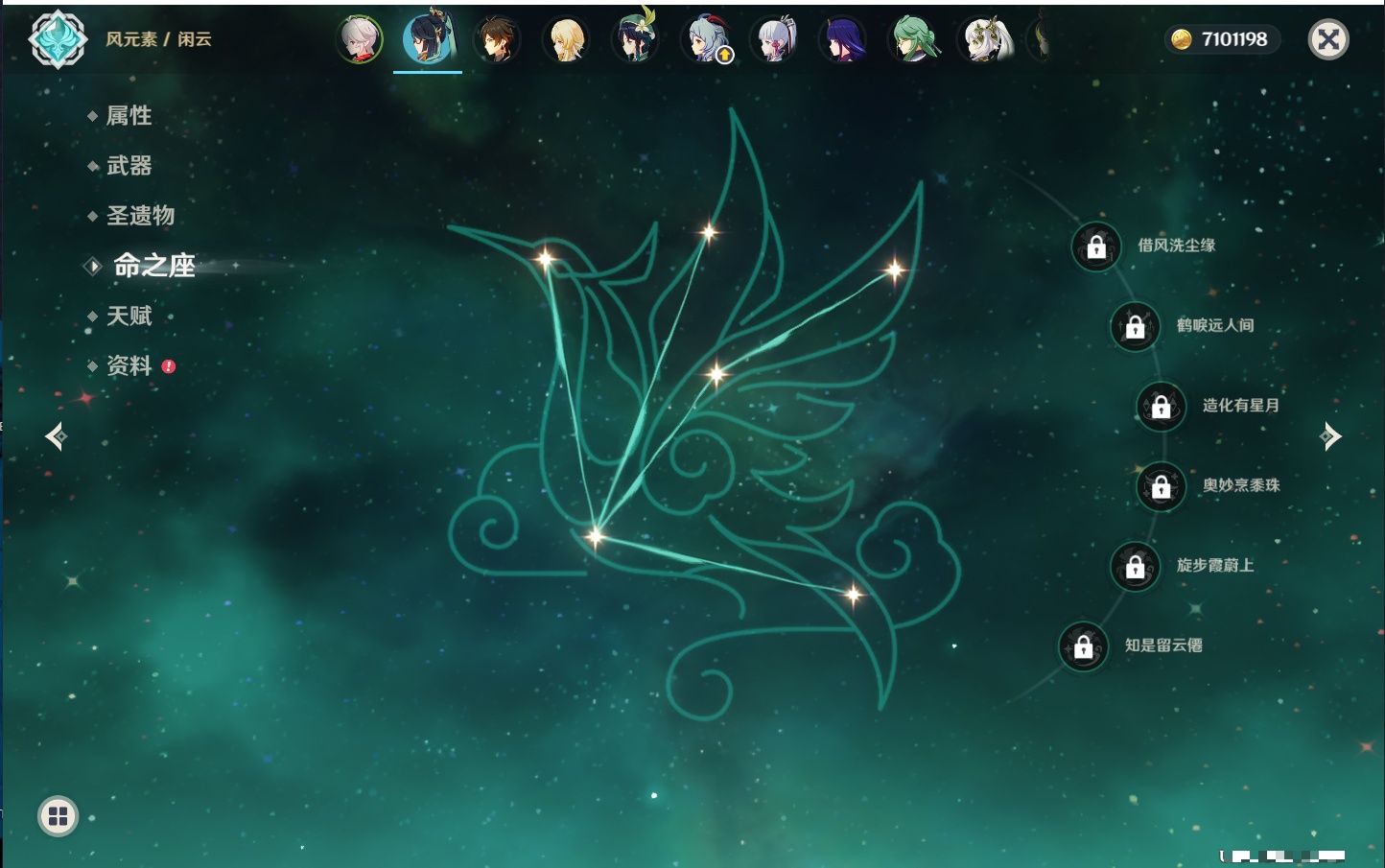1385x868 pixels.
Task: Click the Anemo element emblem icon
Action: pos(58,39)
